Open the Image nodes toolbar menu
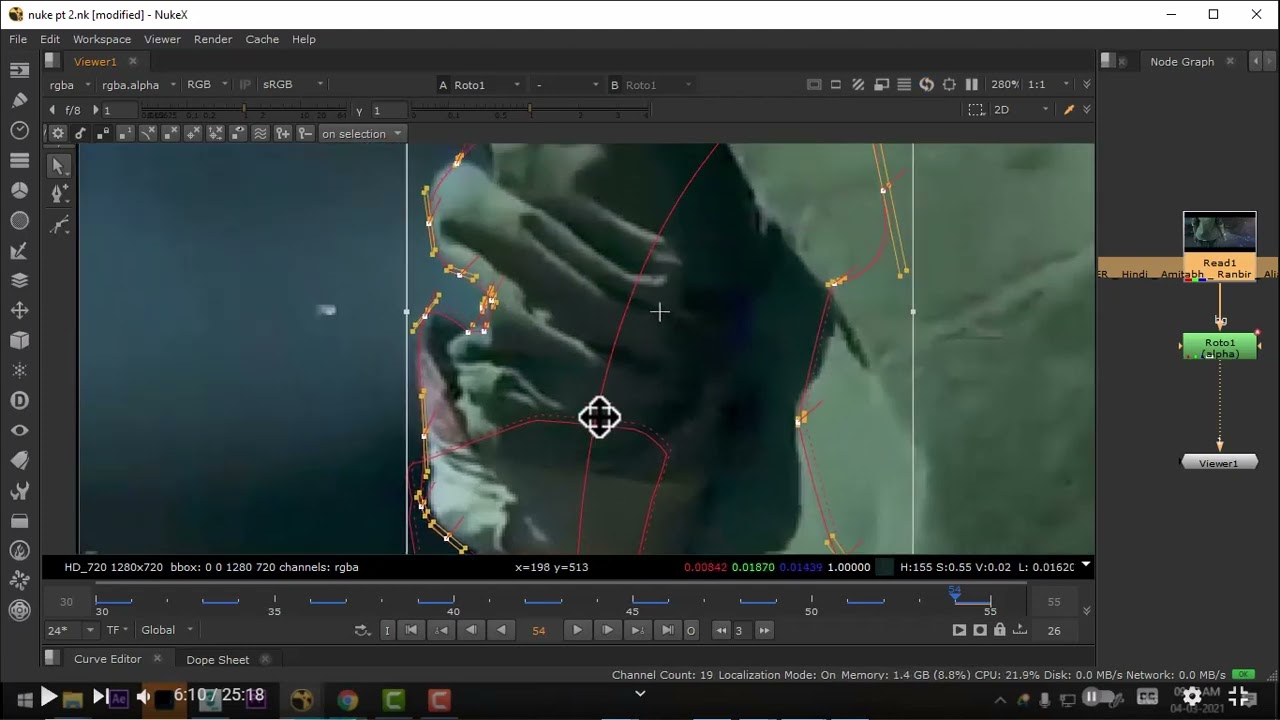 [x=19, y=70]
